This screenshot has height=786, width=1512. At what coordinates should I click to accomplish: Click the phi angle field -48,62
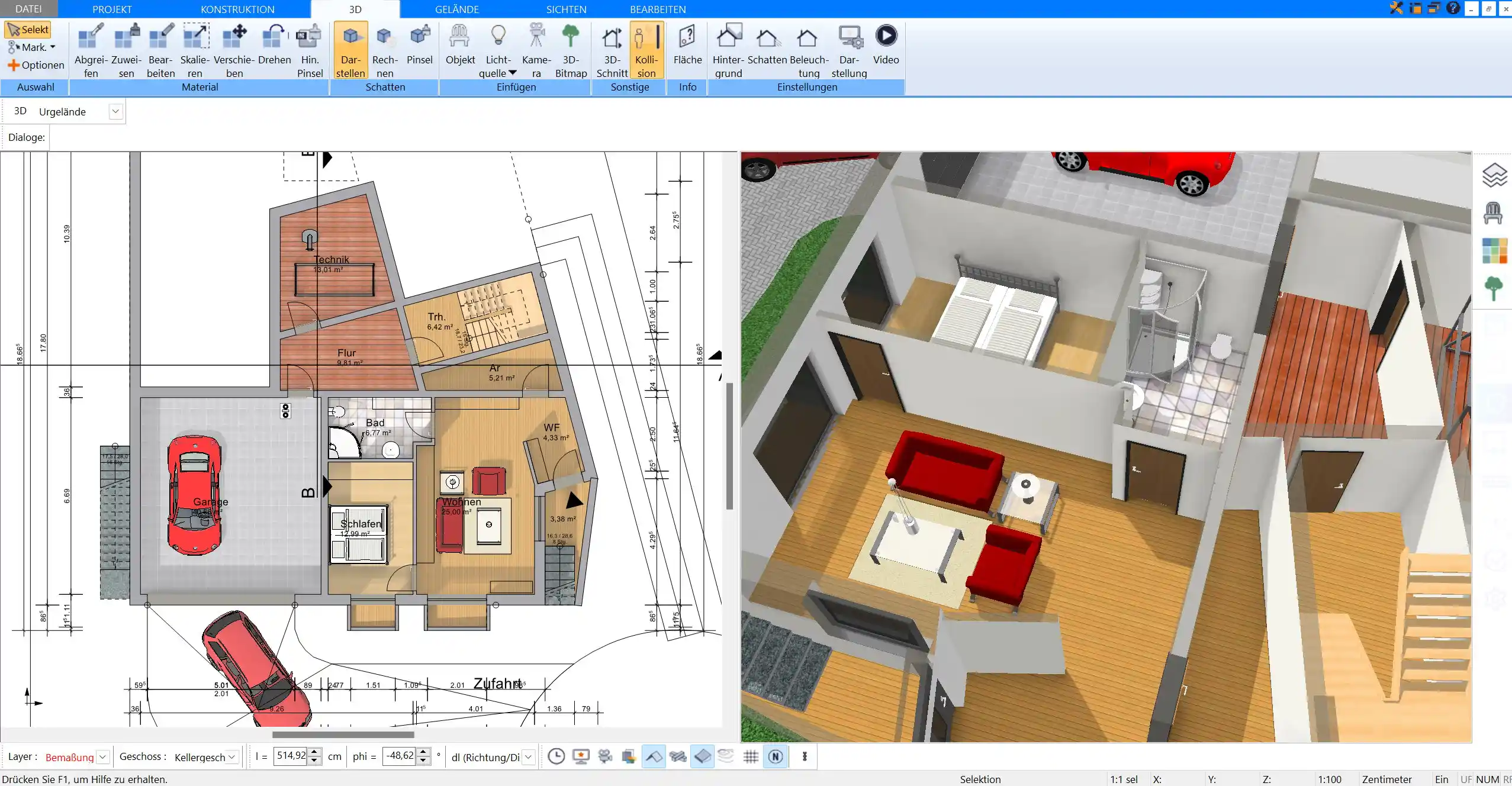coord(400,756)
